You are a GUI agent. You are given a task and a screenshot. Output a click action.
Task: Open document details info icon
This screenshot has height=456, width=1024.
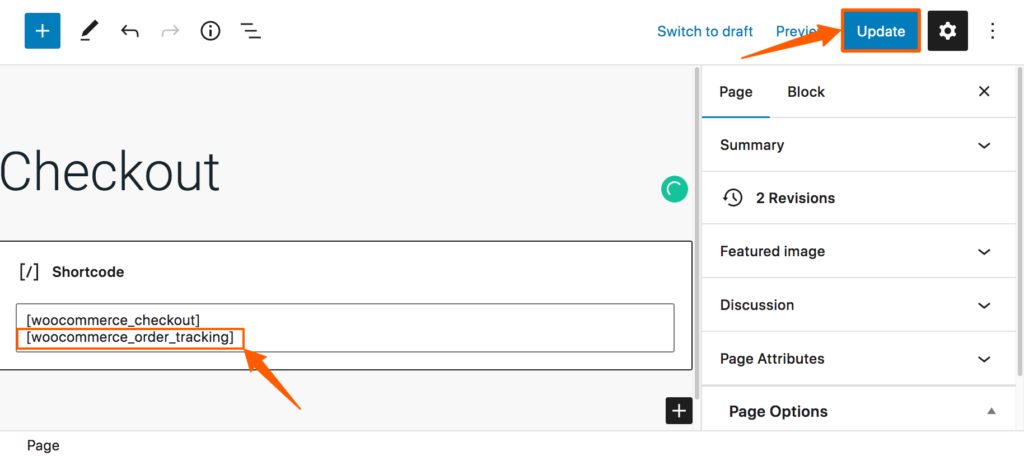[210, 31]
